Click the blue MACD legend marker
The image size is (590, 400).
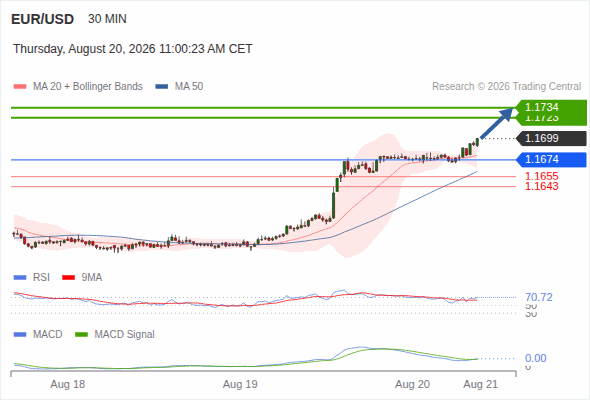20,335
